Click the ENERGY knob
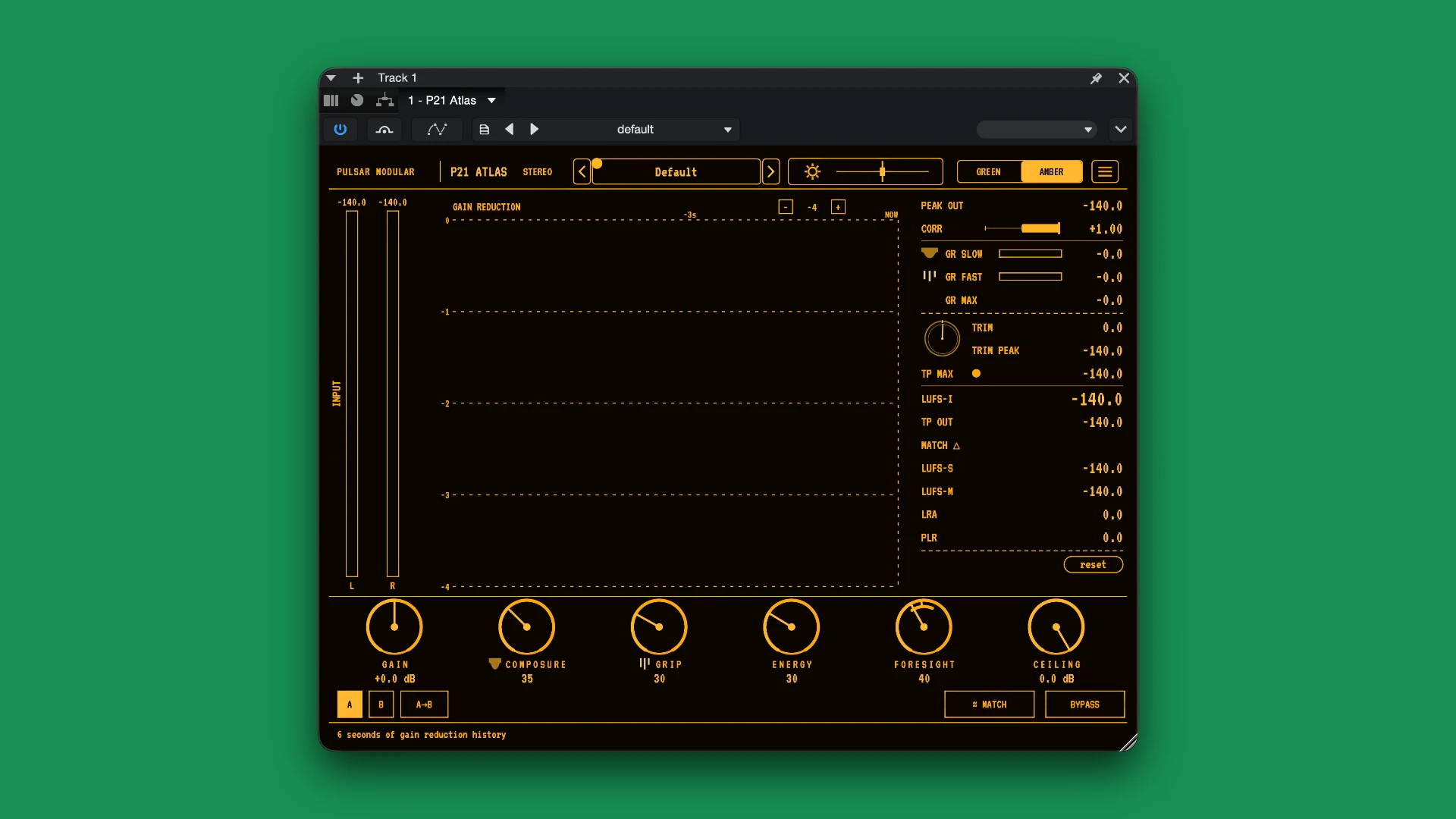This screenshot has height=819, width=1456. [791, 627]
